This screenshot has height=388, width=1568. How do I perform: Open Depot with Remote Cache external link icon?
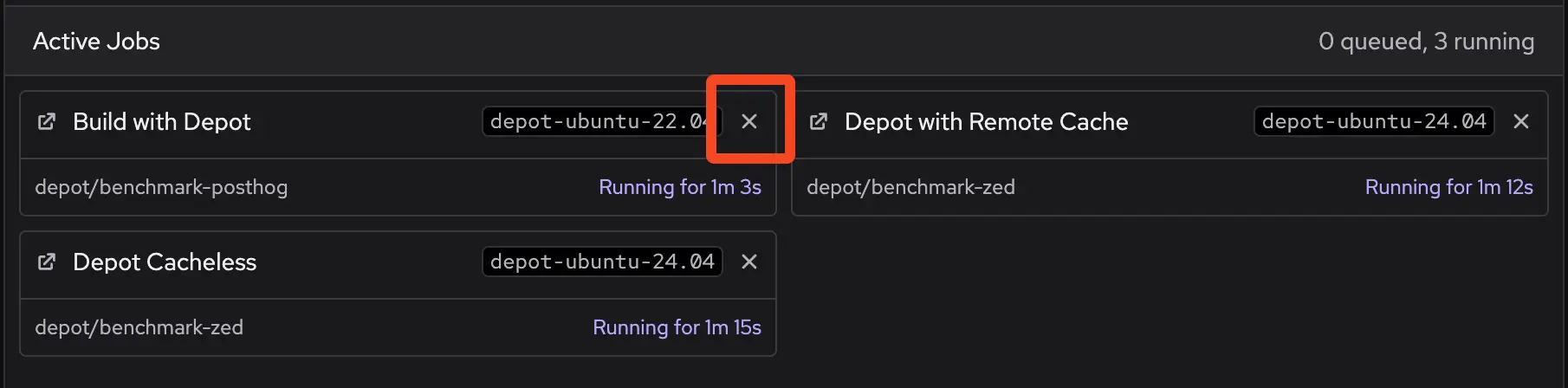tap(819, 122)
